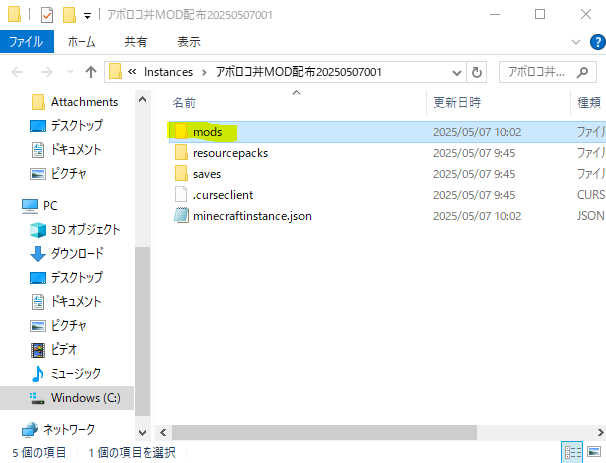The height and width of the screenshot is (463, 606).
Task: Click the Network globe icon
Action: click(30, 430)
